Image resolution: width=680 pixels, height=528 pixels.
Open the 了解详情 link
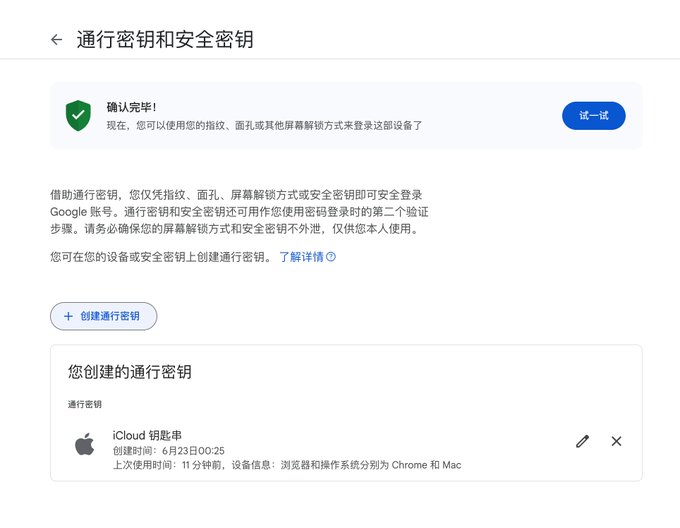[x=301, y=257]
